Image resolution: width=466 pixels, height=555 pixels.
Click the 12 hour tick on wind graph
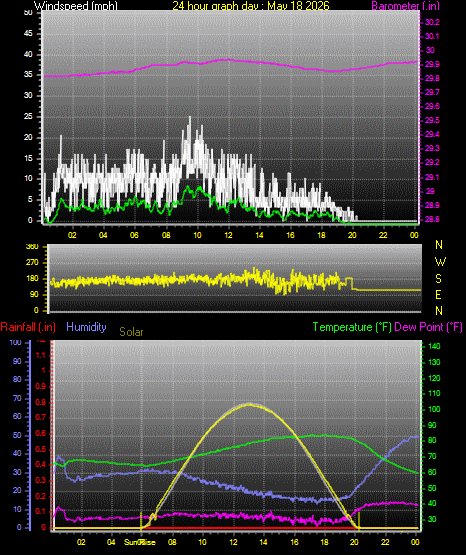pyautogui.click(x=228, y=235)
